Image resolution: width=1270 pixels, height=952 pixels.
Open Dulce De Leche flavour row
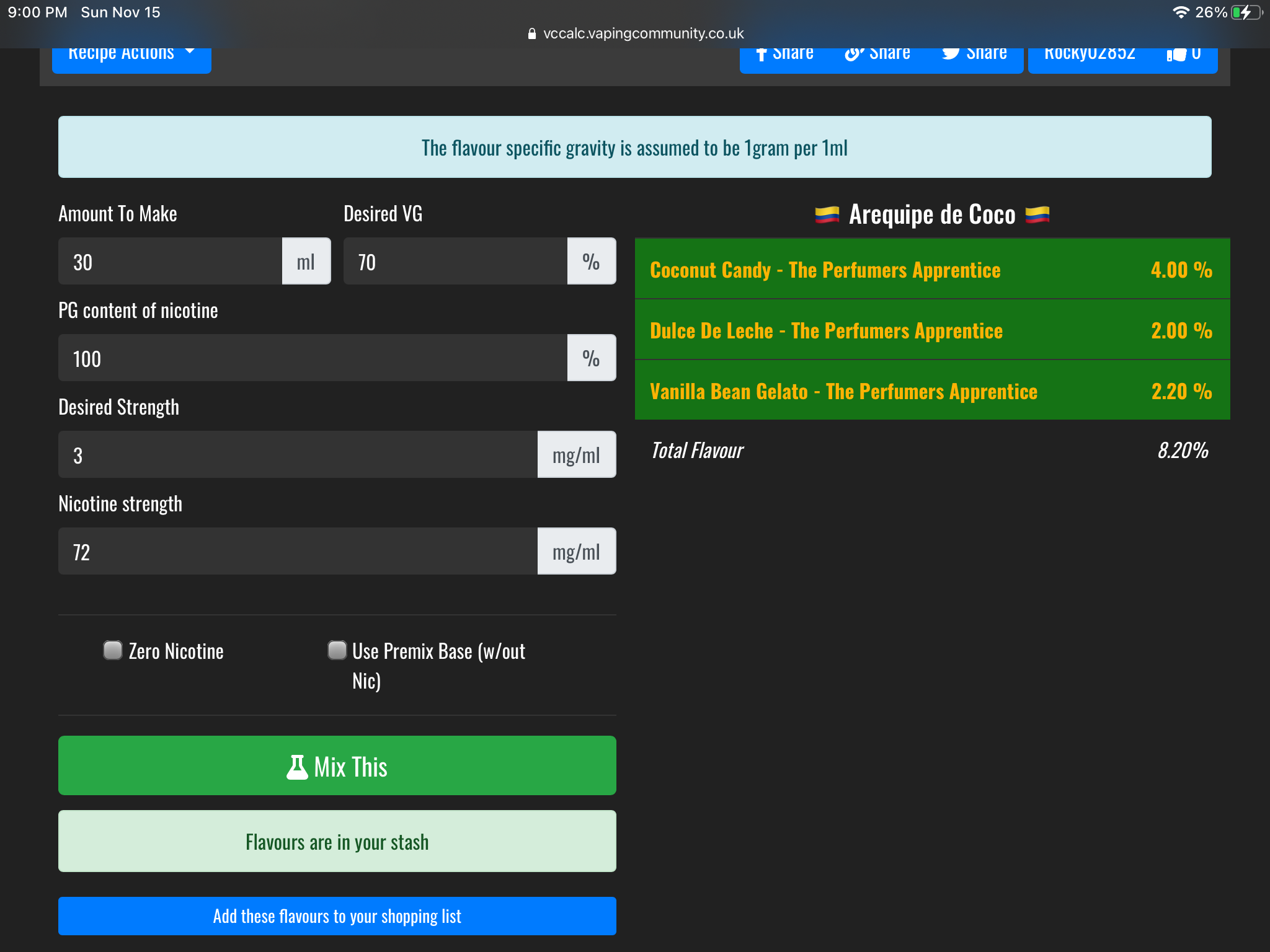pos(933,330)
